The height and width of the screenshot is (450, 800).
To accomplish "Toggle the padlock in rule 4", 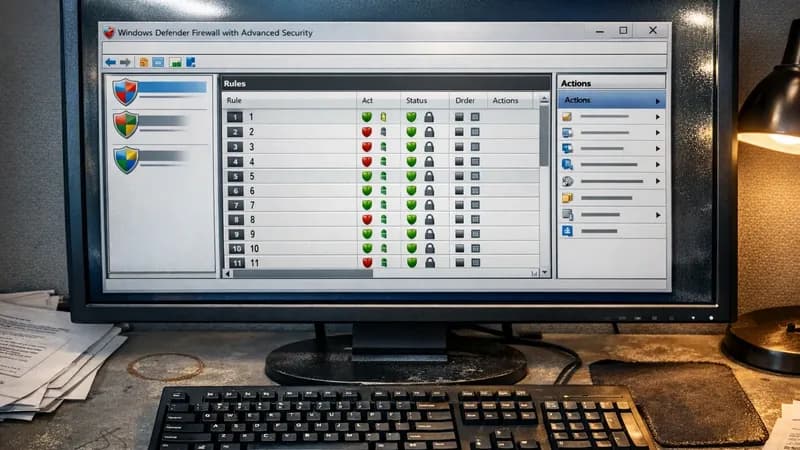I will point(429,161).
